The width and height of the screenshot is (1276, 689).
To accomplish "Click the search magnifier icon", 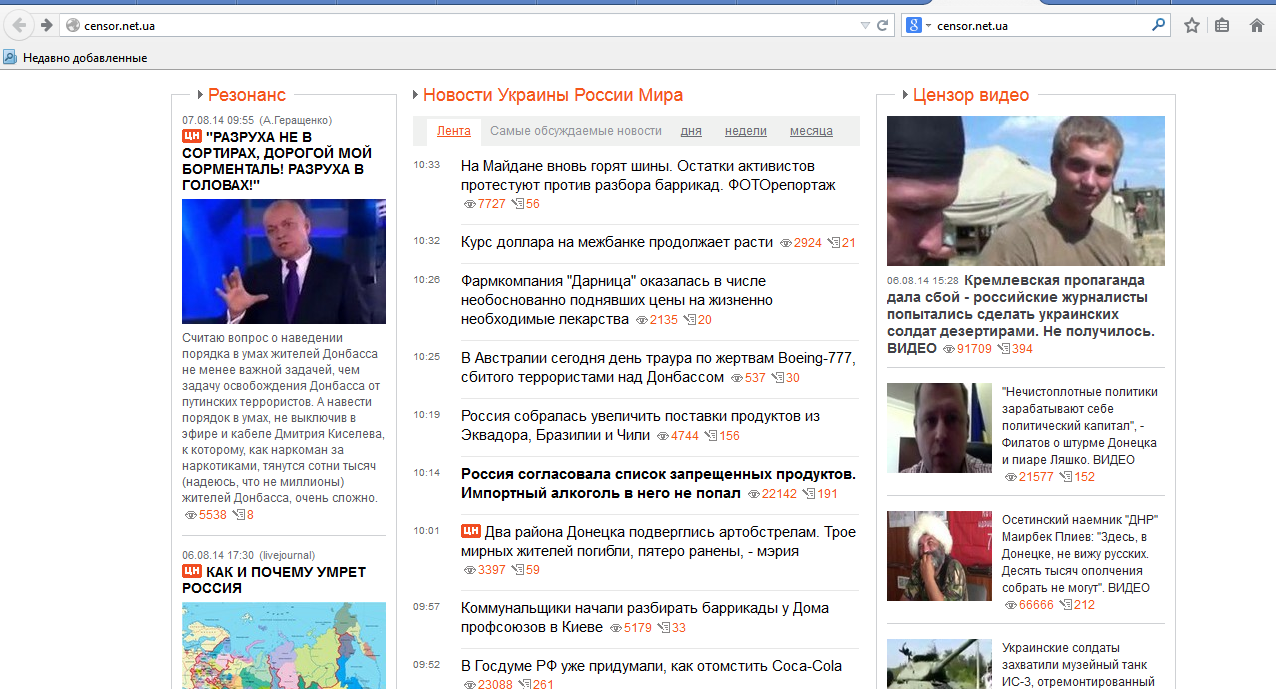I will pyautogui.click(x=1158, y=25).
